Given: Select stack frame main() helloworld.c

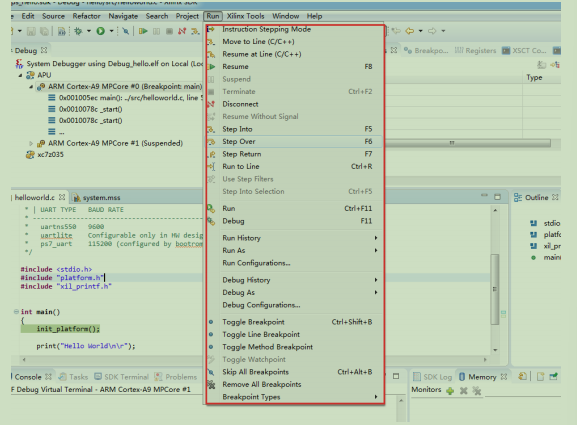Looking at the screenshot, I should [125, 98].
